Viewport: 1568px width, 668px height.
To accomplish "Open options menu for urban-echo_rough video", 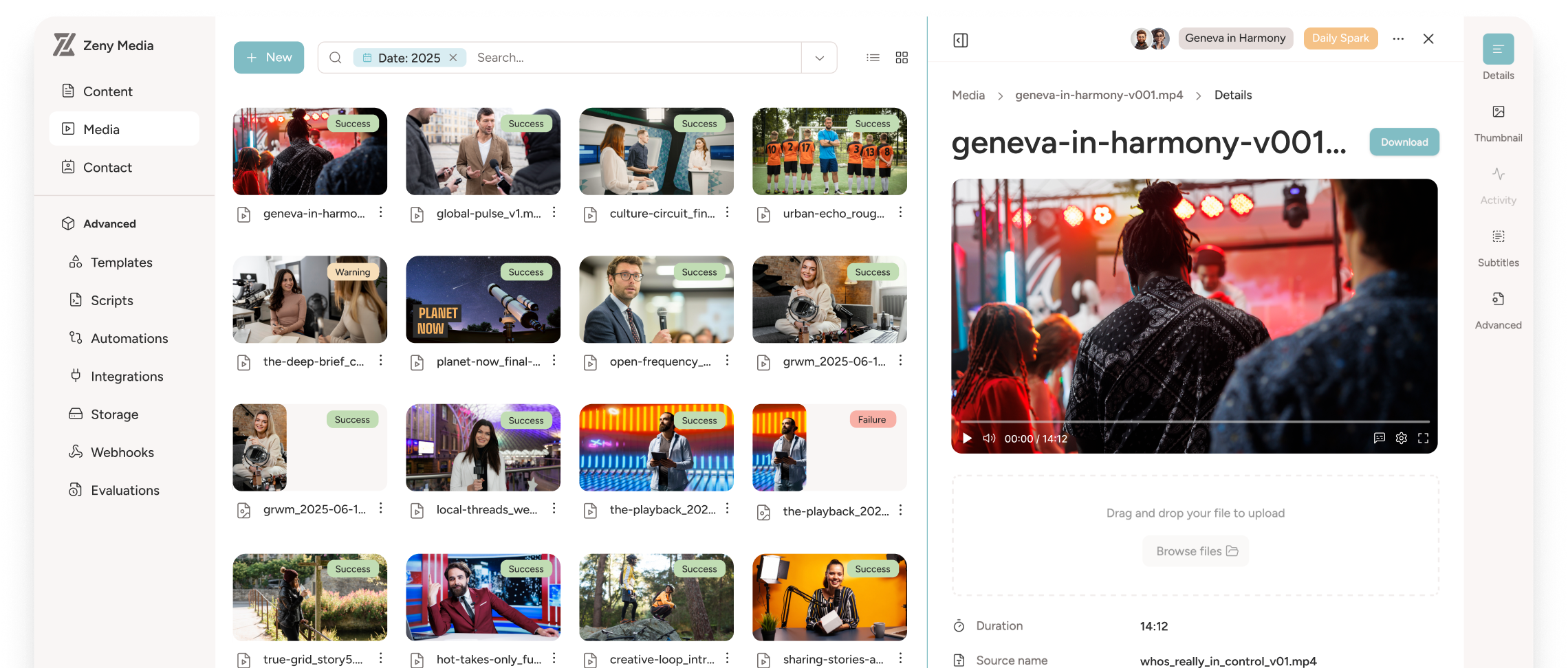I will pos(900,213).
